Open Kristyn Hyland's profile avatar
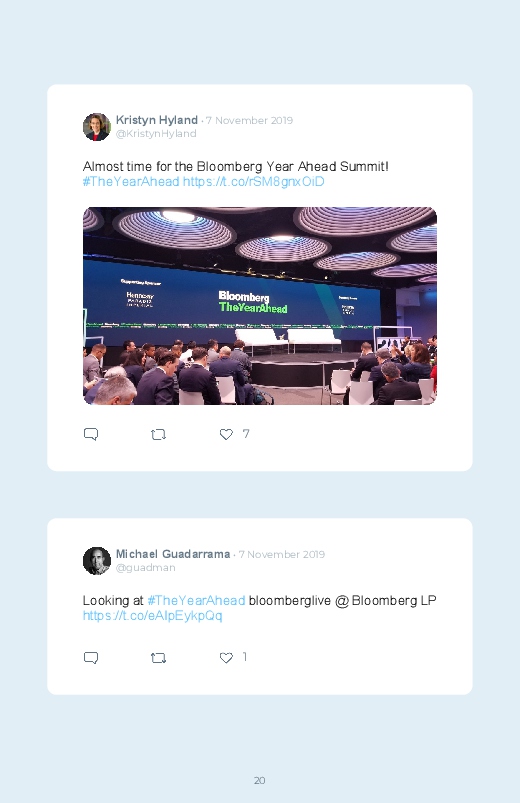The image size is (520, 803). [97, 127]
